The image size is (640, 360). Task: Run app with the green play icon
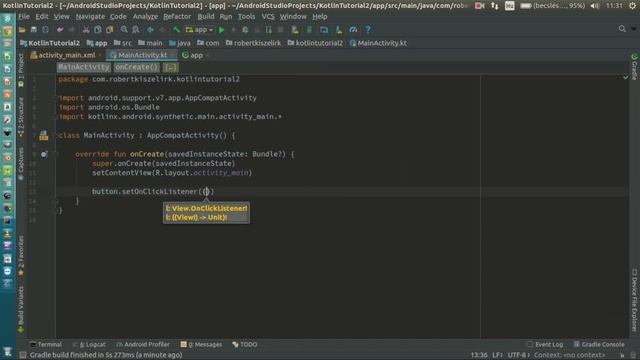tap(222, 30)
